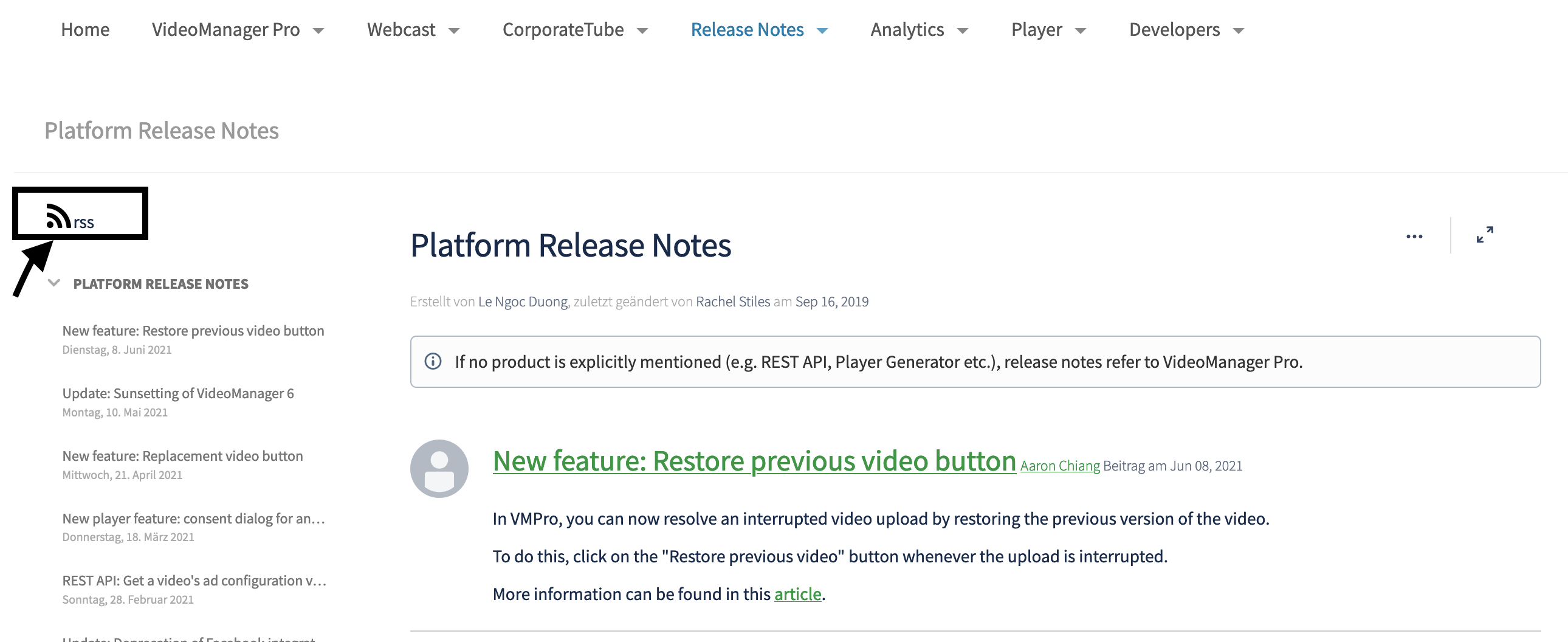Open the Developers menu item
1568x642 pixels.
1174,29
